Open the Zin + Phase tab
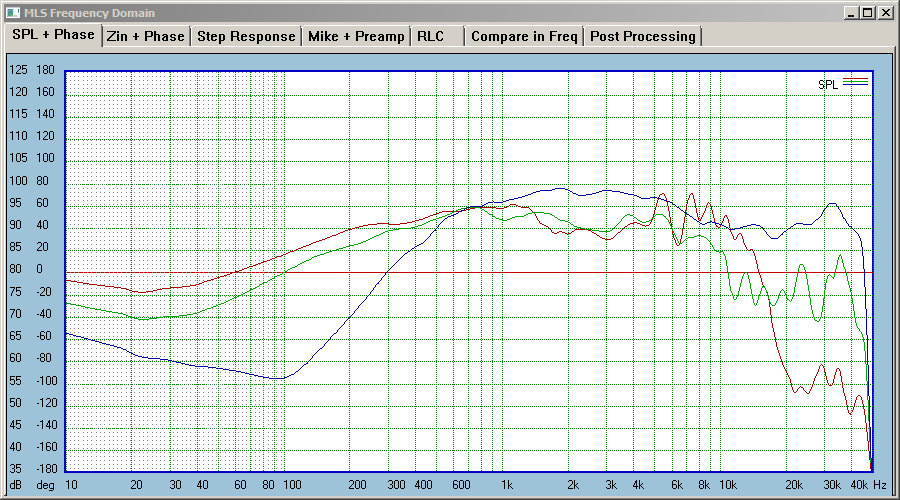900x500 pixels. (x=146, y=36)
